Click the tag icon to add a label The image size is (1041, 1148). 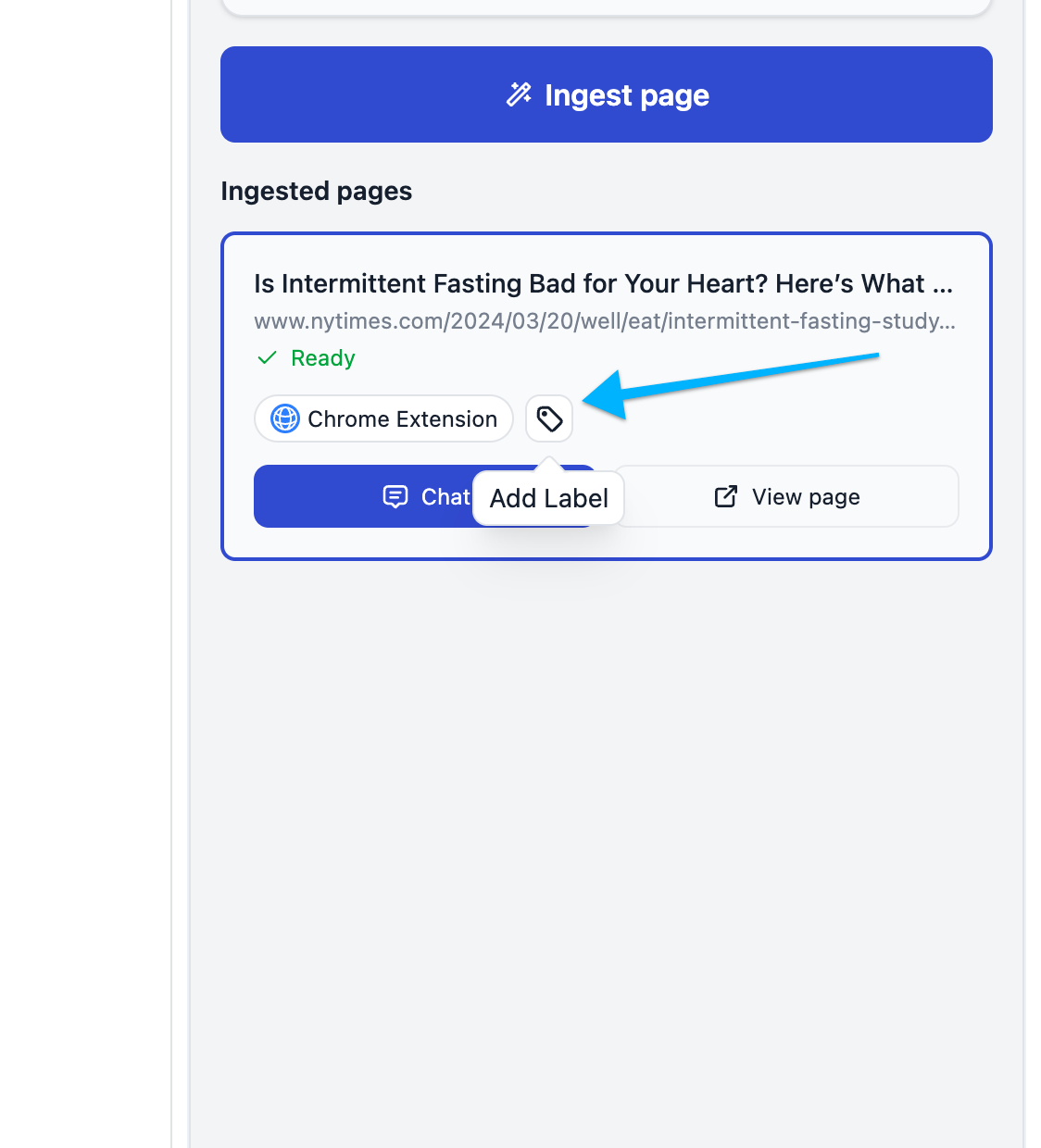click(x=549, y=419)
